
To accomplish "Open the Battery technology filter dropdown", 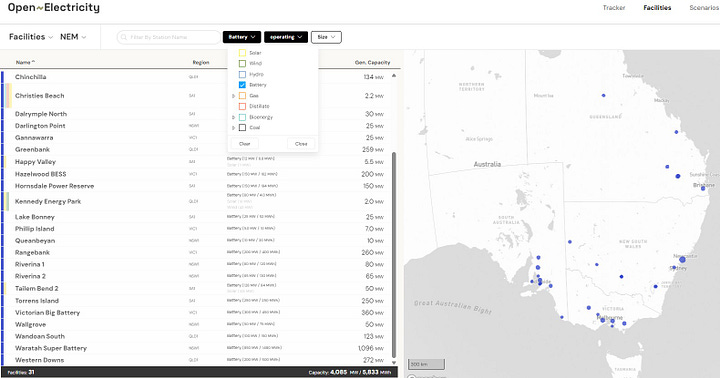I will 242,37.
